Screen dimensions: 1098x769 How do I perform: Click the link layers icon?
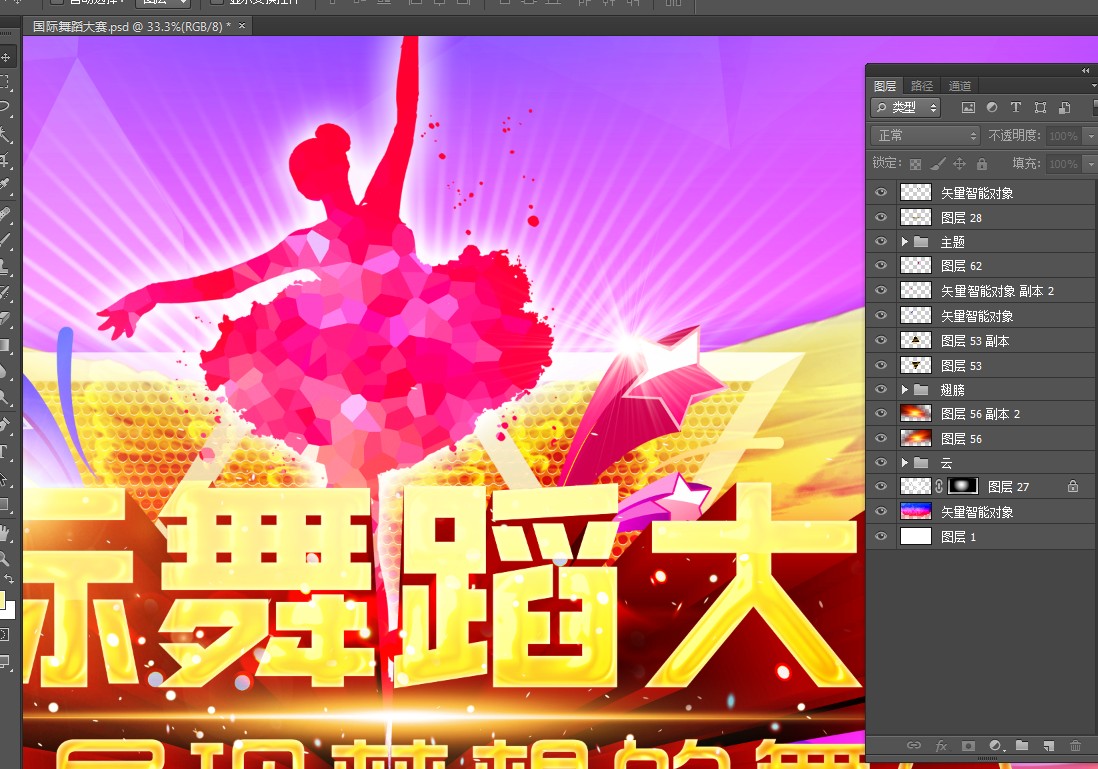tap(914, 745)
